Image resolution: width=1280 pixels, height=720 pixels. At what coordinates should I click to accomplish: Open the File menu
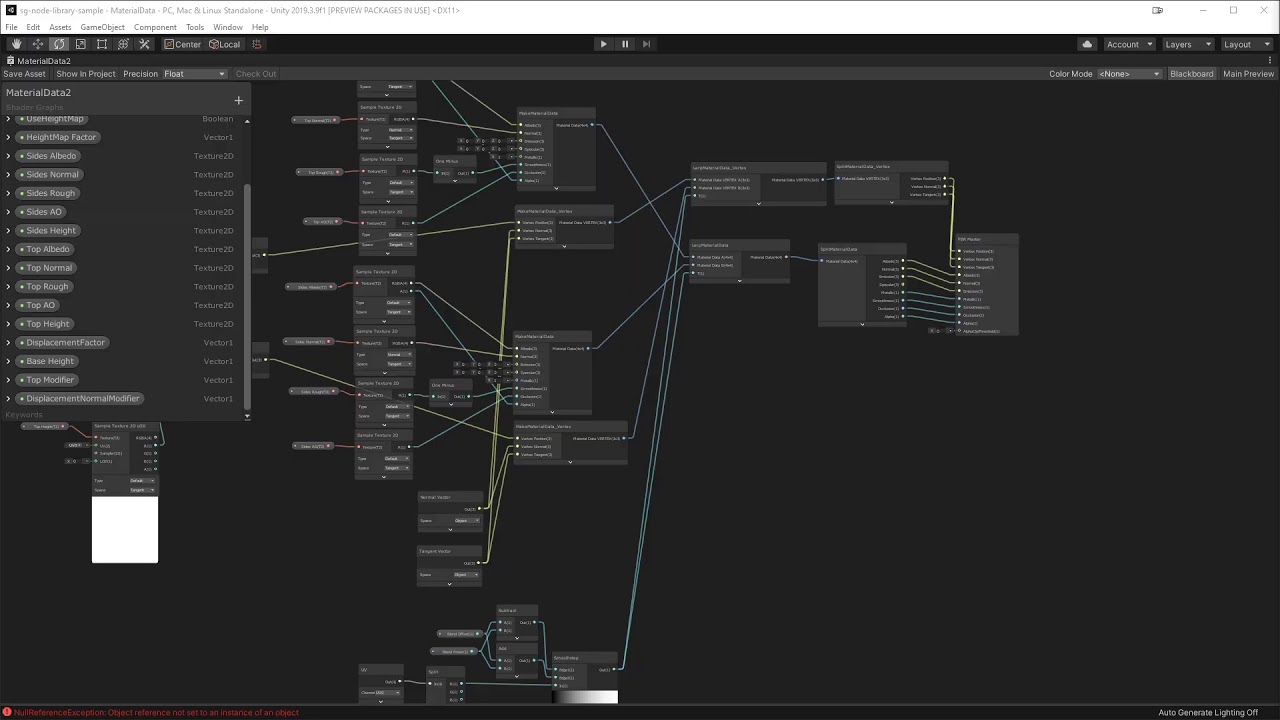pos(11,27)
